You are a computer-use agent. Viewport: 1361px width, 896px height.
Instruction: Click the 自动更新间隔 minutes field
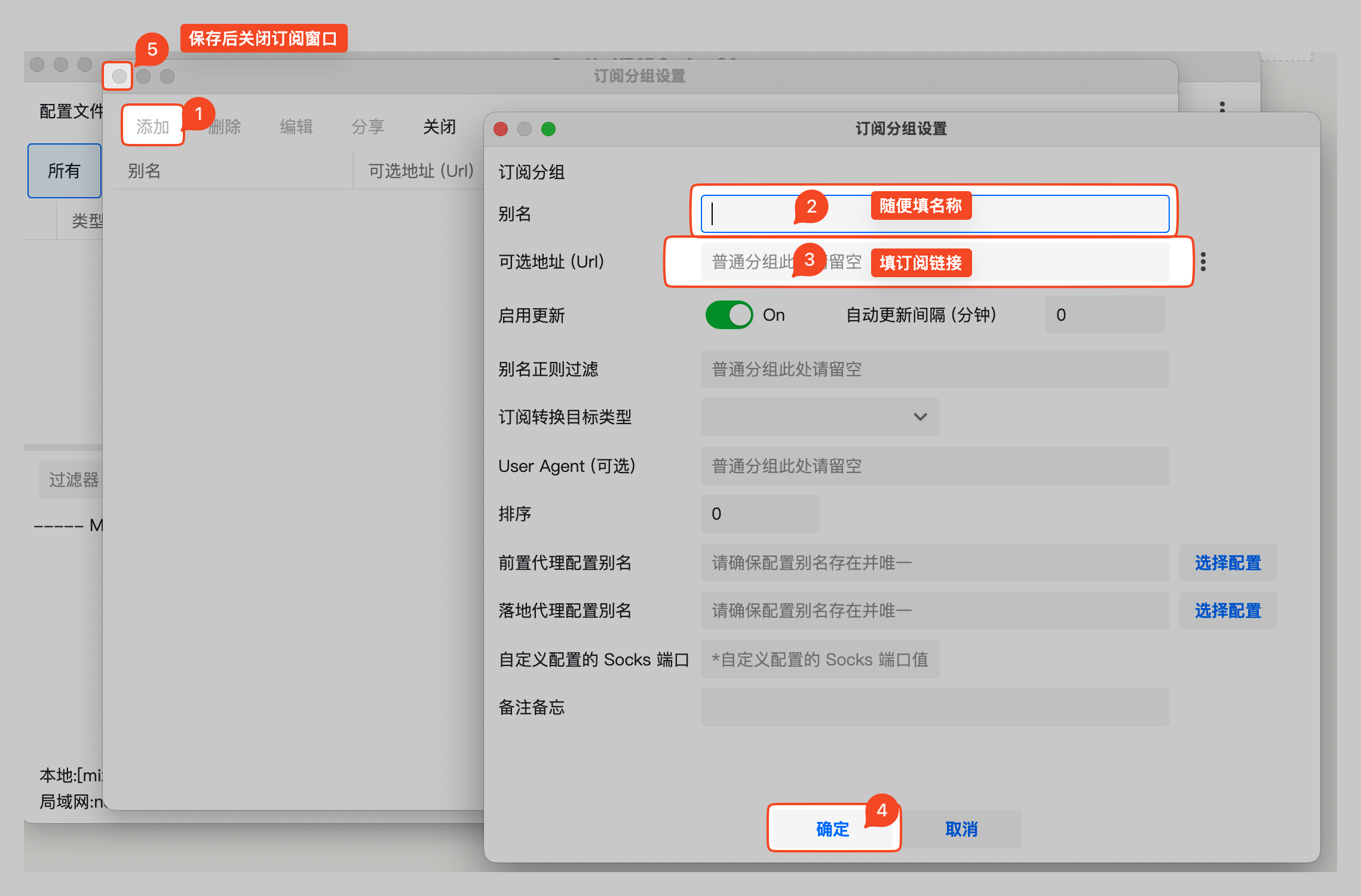(1104, 315)
